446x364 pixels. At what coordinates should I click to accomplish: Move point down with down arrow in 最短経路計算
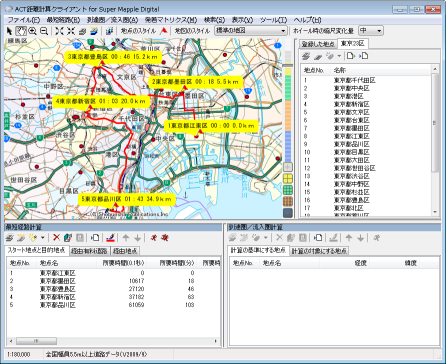point(137,238)
